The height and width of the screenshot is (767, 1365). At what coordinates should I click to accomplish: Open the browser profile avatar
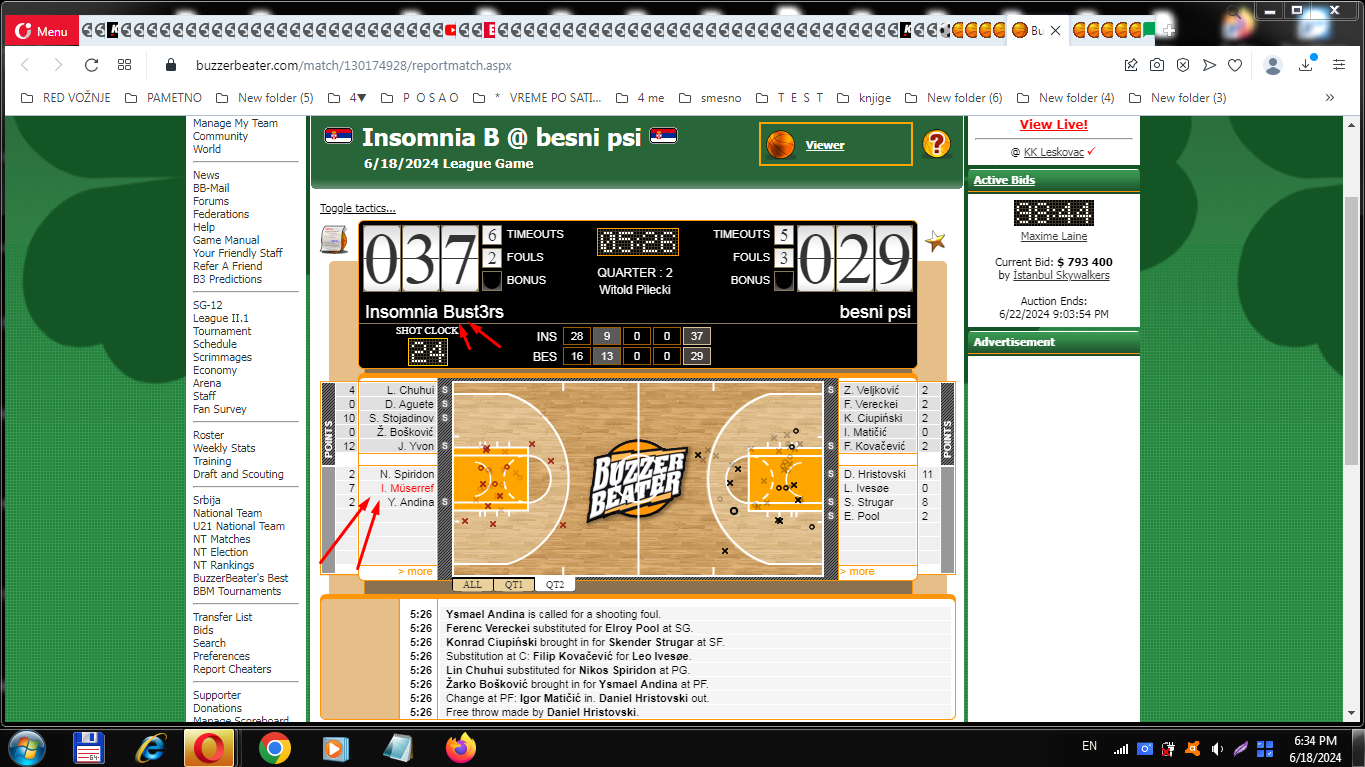pos(1273,65)
